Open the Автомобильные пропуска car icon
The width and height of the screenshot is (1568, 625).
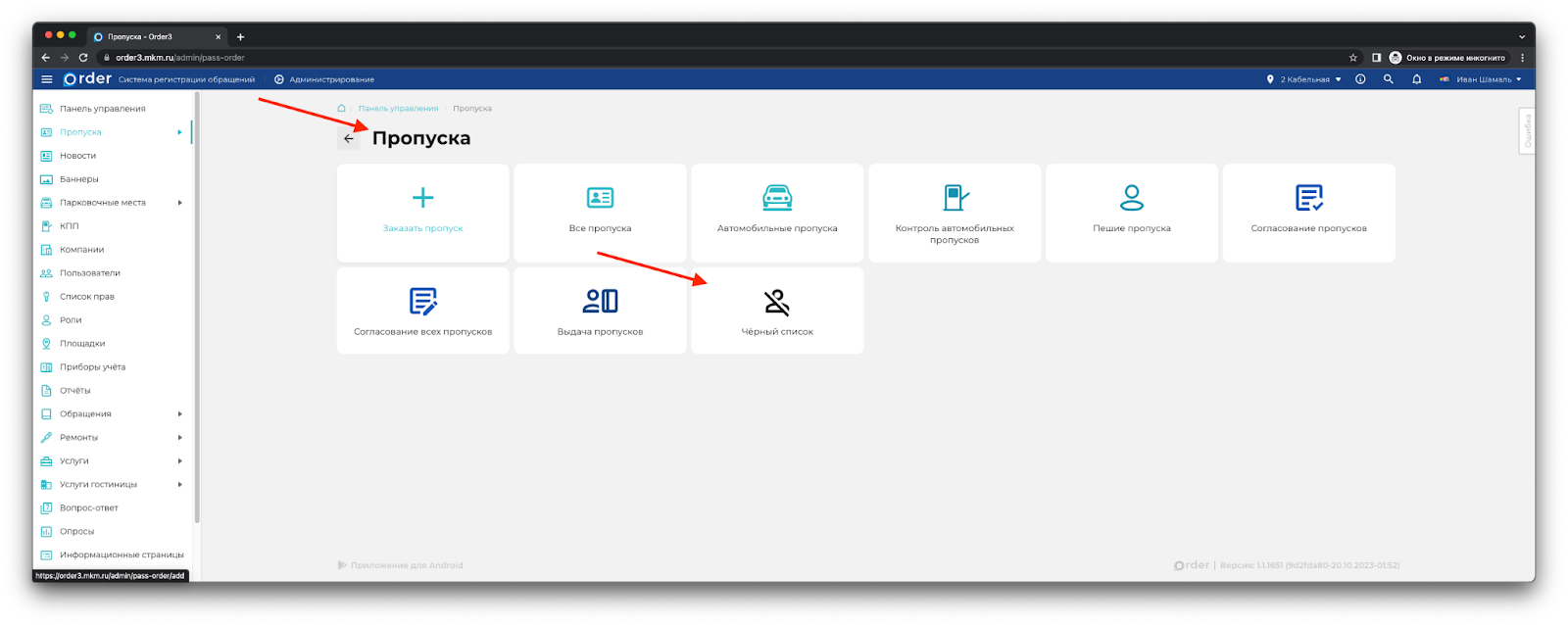777,198
